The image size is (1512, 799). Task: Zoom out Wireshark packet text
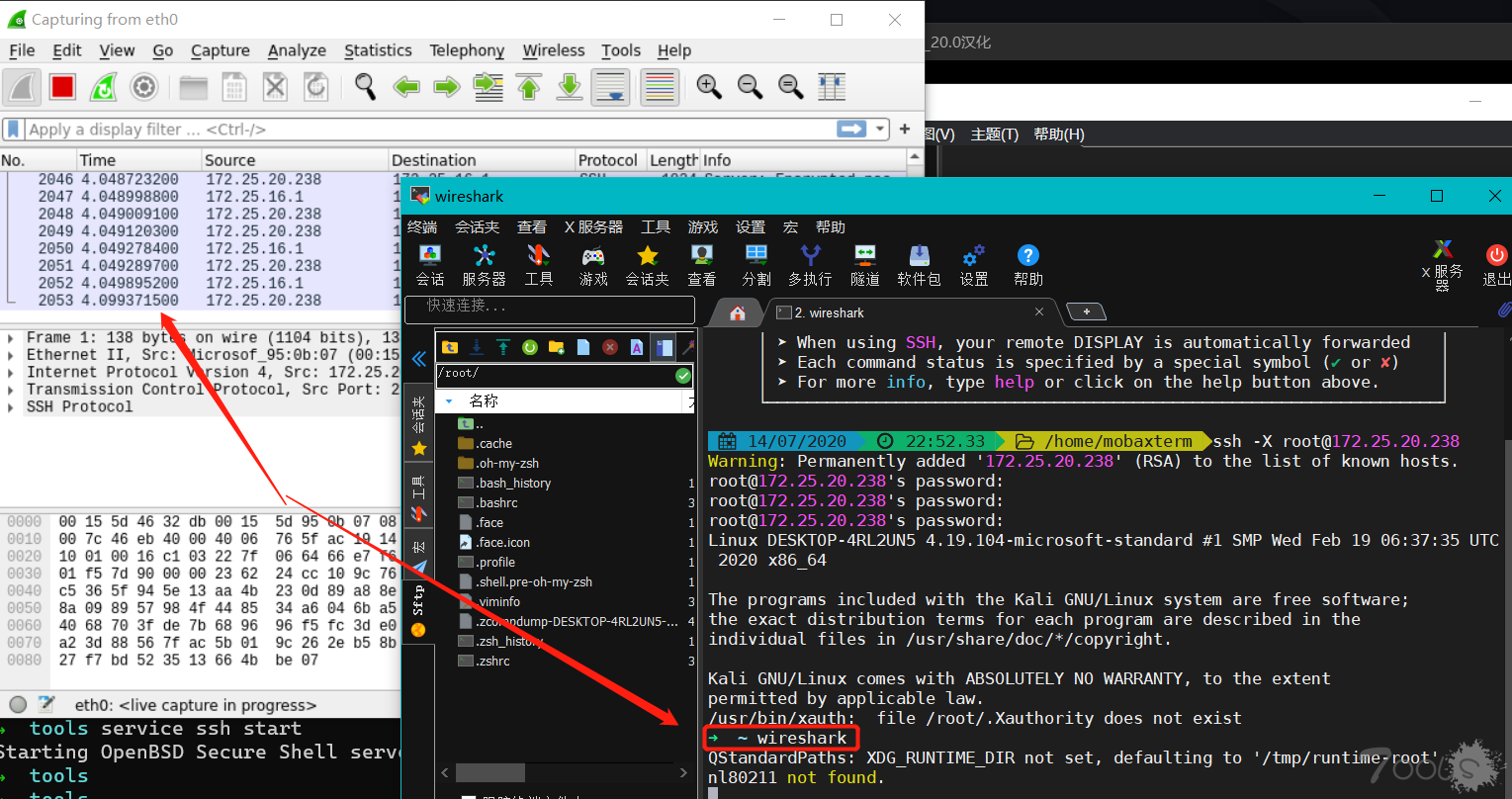[x=750, y=87]
